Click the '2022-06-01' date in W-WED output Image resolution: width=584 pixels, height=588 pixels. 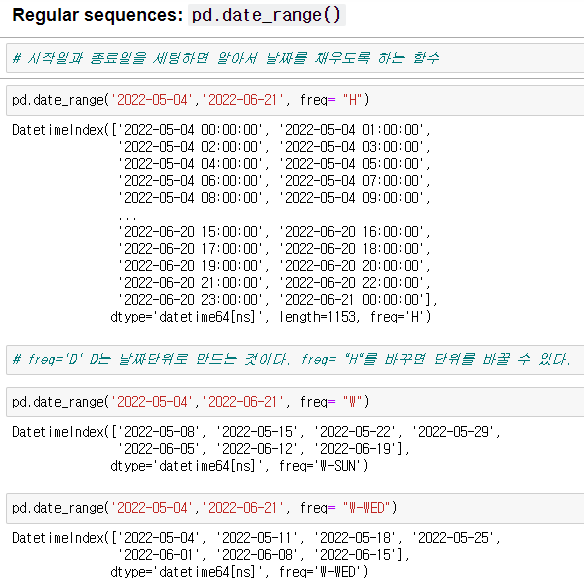[x=159, y=555]
